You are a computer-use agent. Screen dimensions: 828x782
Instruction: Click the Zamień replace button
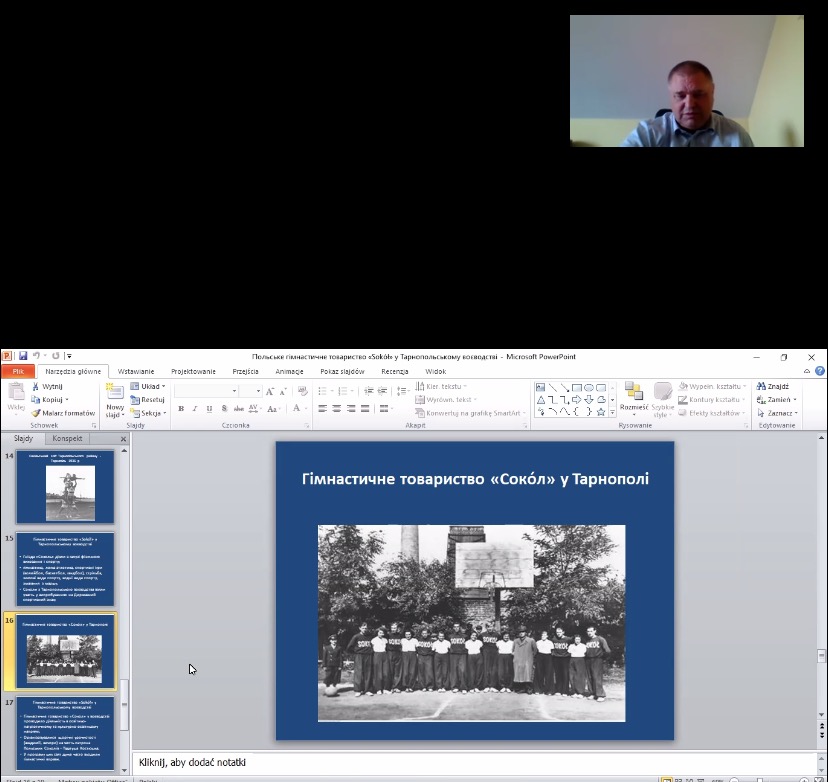click(x=777, y=399)
